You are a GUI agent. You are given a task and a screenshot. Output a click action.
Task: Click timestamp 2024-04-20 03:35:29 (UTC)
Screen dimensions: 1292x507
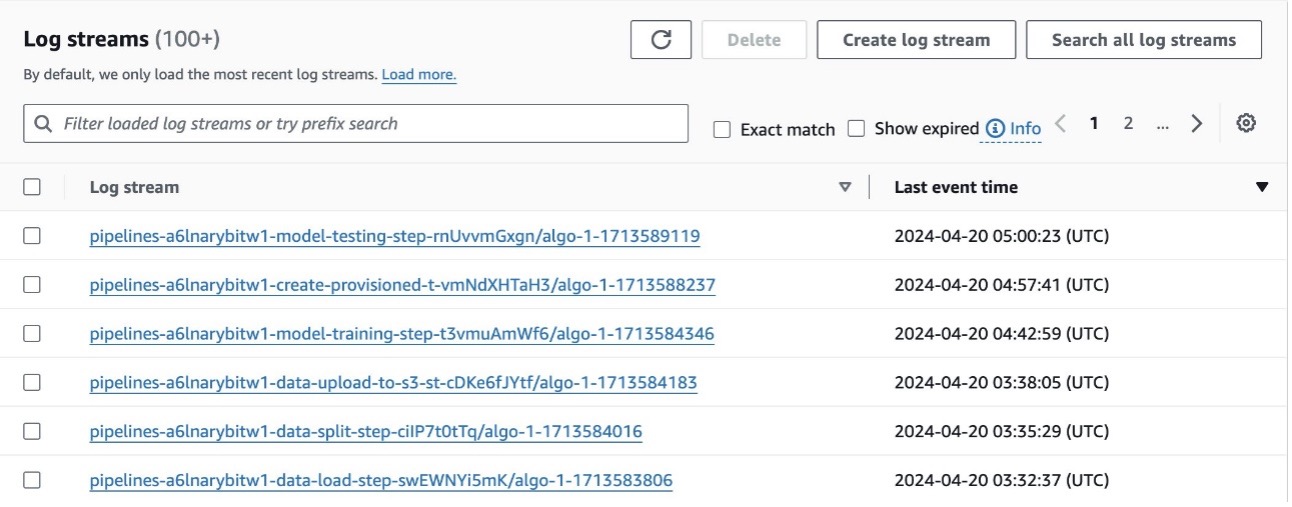click(1001, 432)
